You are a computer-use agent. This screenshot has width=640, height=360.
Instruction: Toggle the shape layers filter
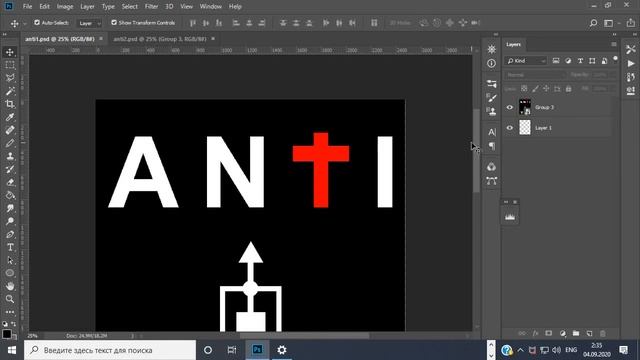[x=592, y=61]
